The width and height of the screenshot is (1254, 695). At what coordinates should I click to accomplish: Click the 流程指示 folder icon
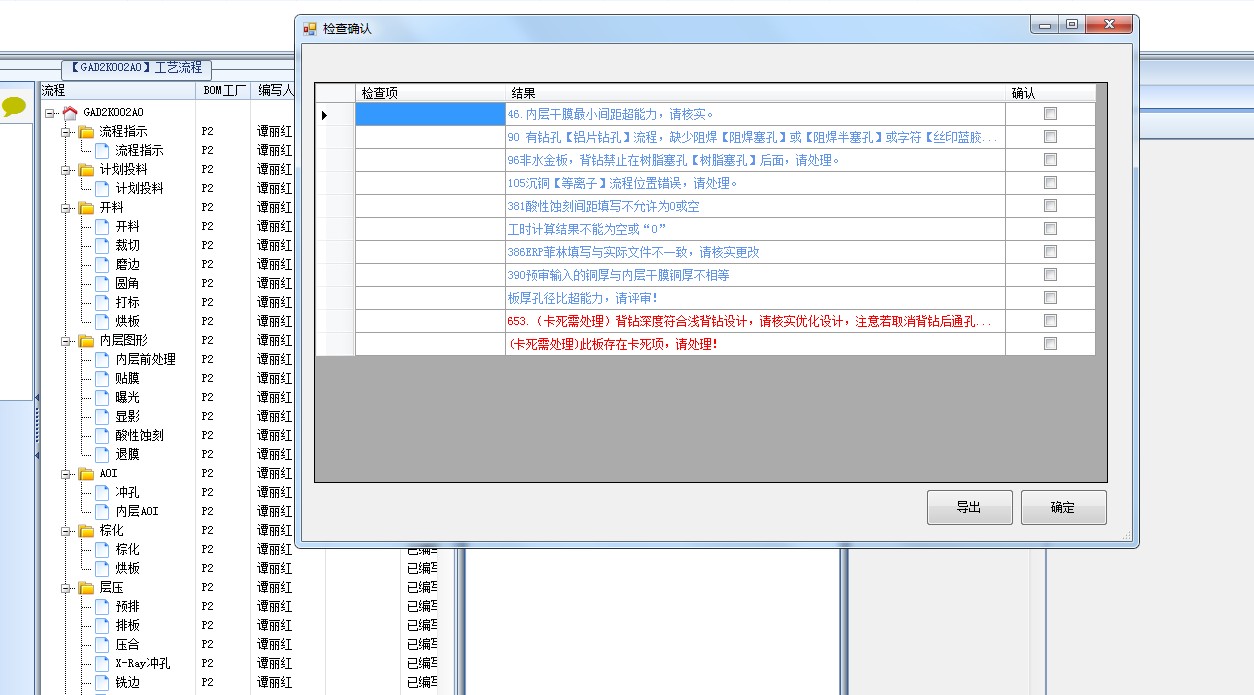[86, 131]
